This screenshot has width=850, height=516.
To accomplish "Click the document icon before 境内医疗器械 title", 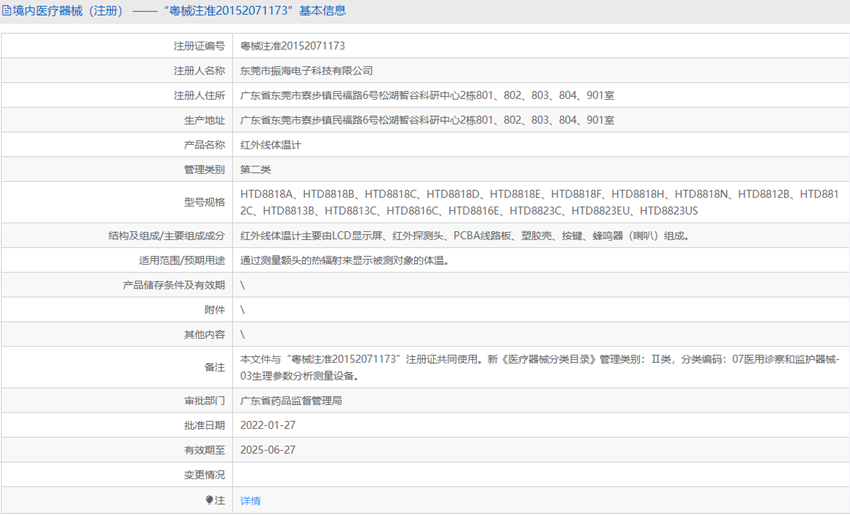I will click(x=7, y=10).
